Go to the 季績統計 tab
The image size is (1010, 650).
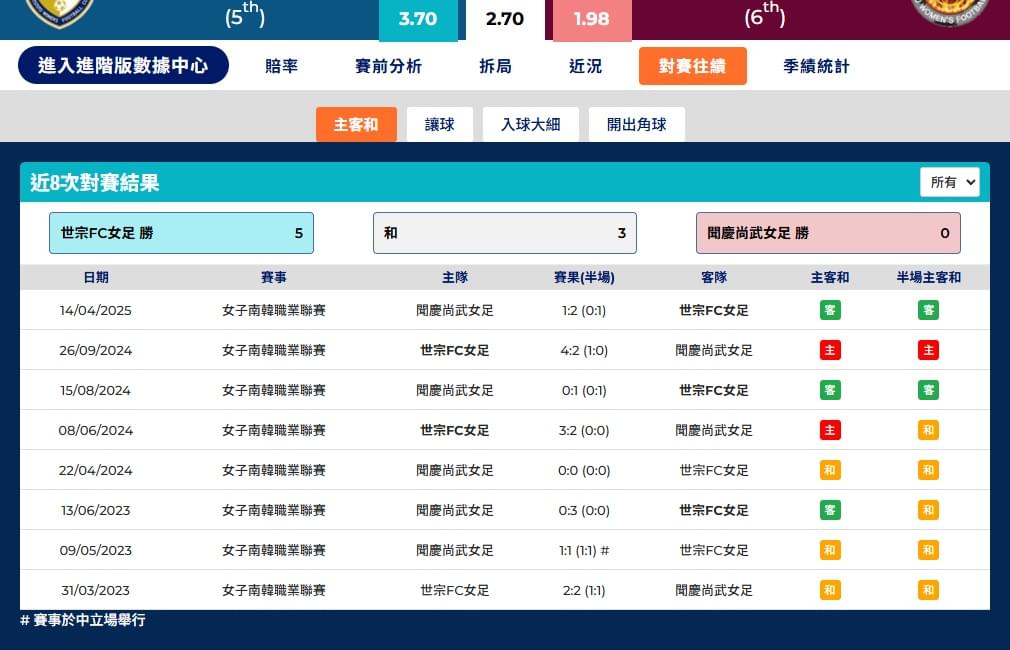[816, 66]
